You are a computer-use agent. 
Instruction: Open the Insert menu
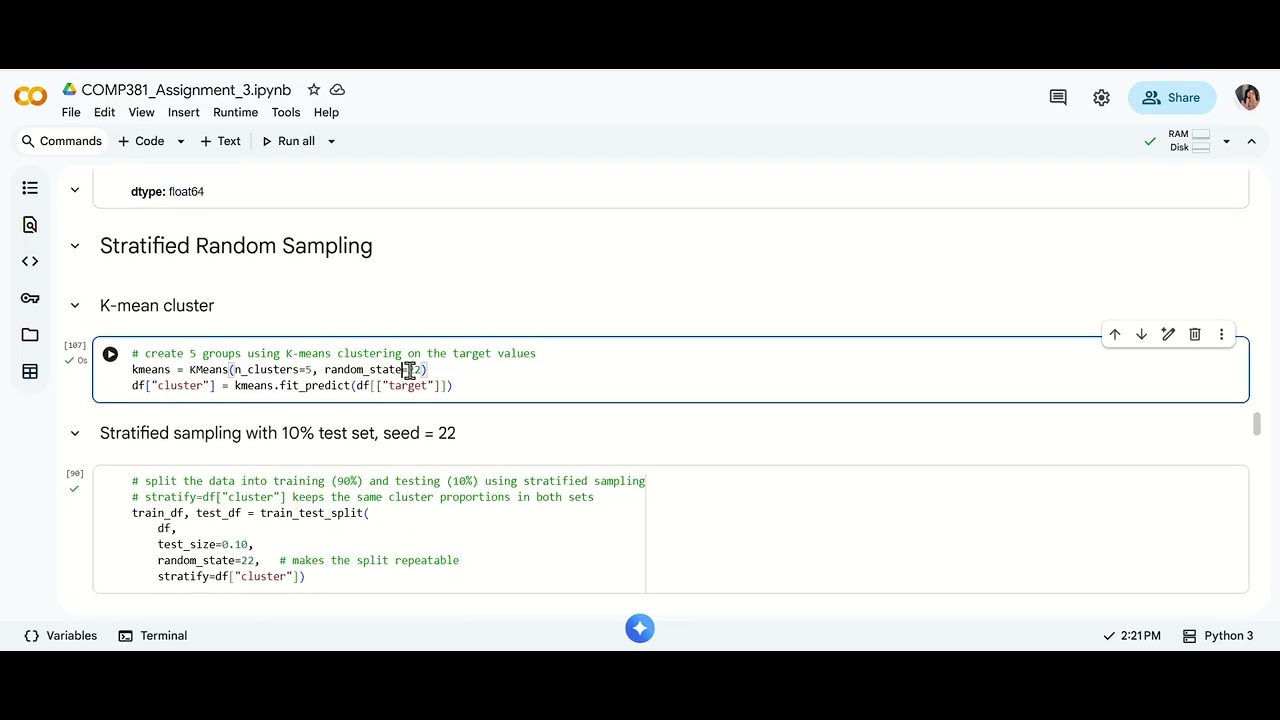184,113
